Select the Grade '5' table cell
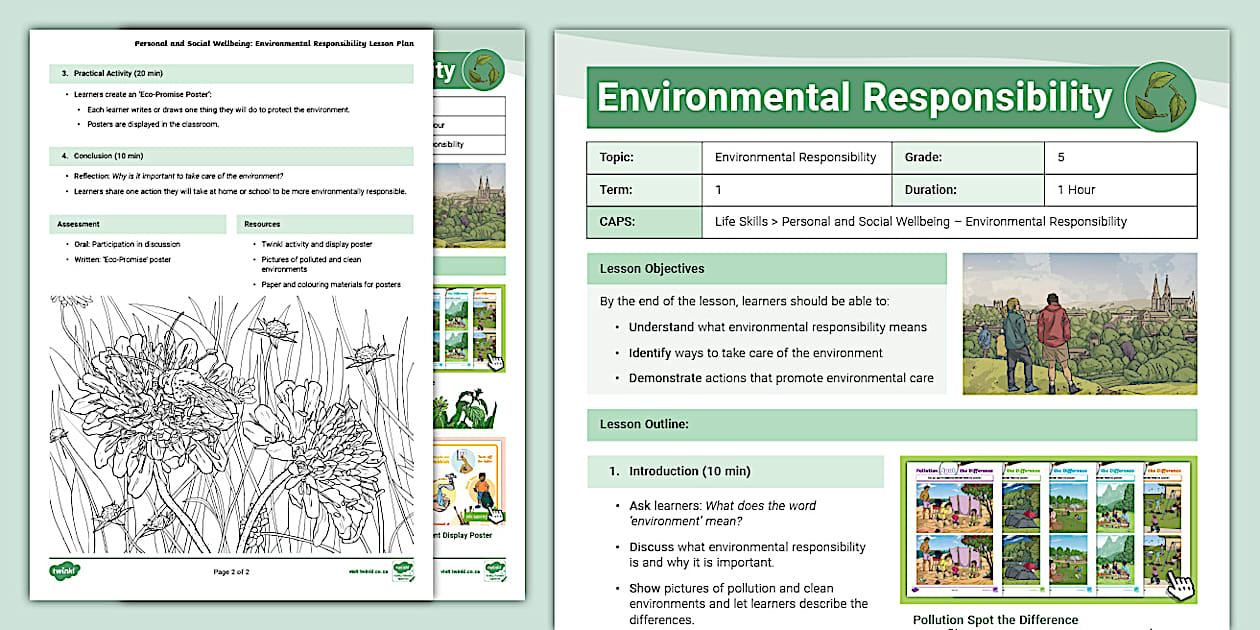The width and height of the screenshot is (1260, 630). (x=1120, y=157)
